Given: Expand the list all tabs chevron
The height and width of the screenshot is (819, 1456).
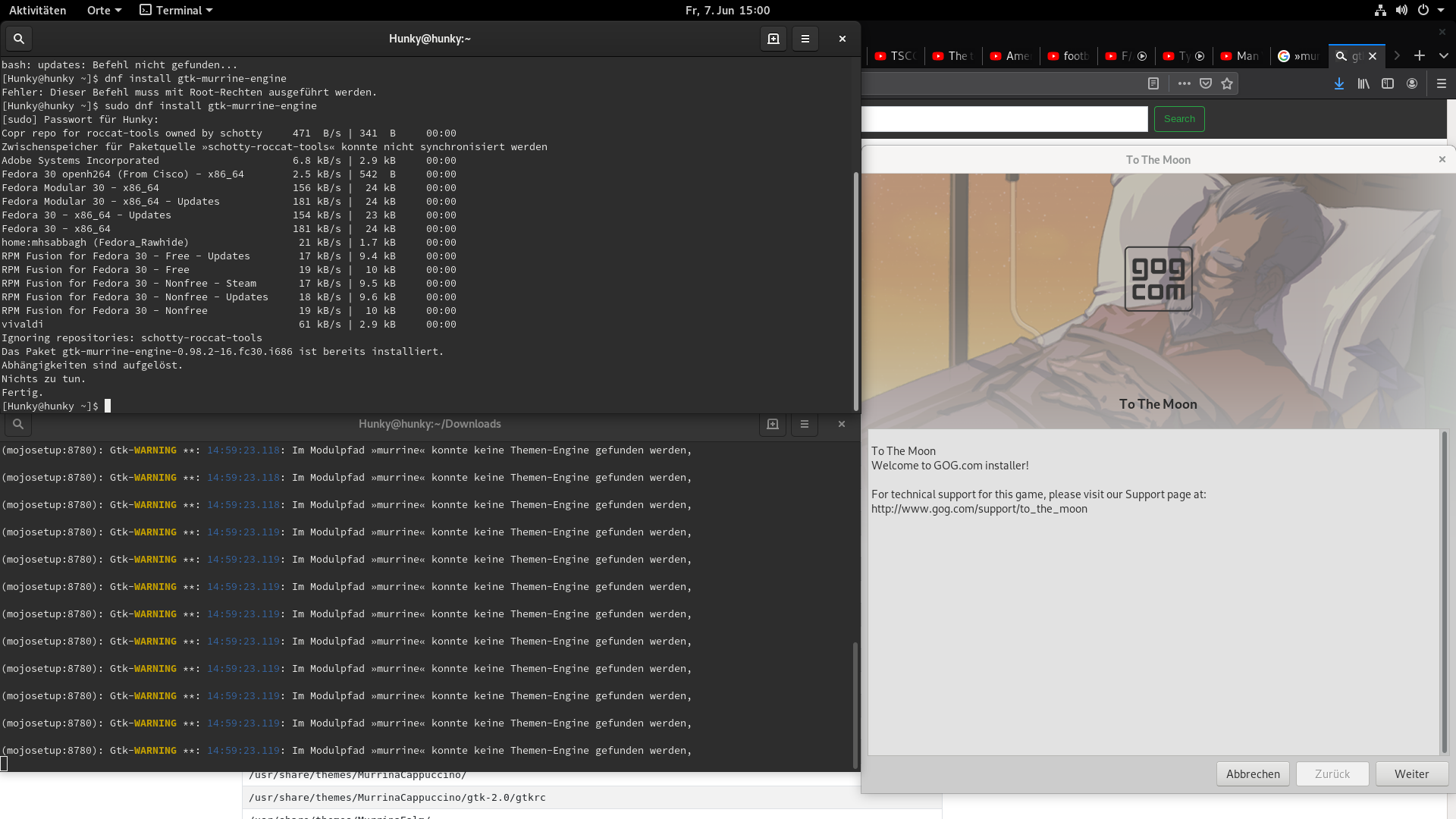Looking at the screenshot, I should tap(1443, 55).
